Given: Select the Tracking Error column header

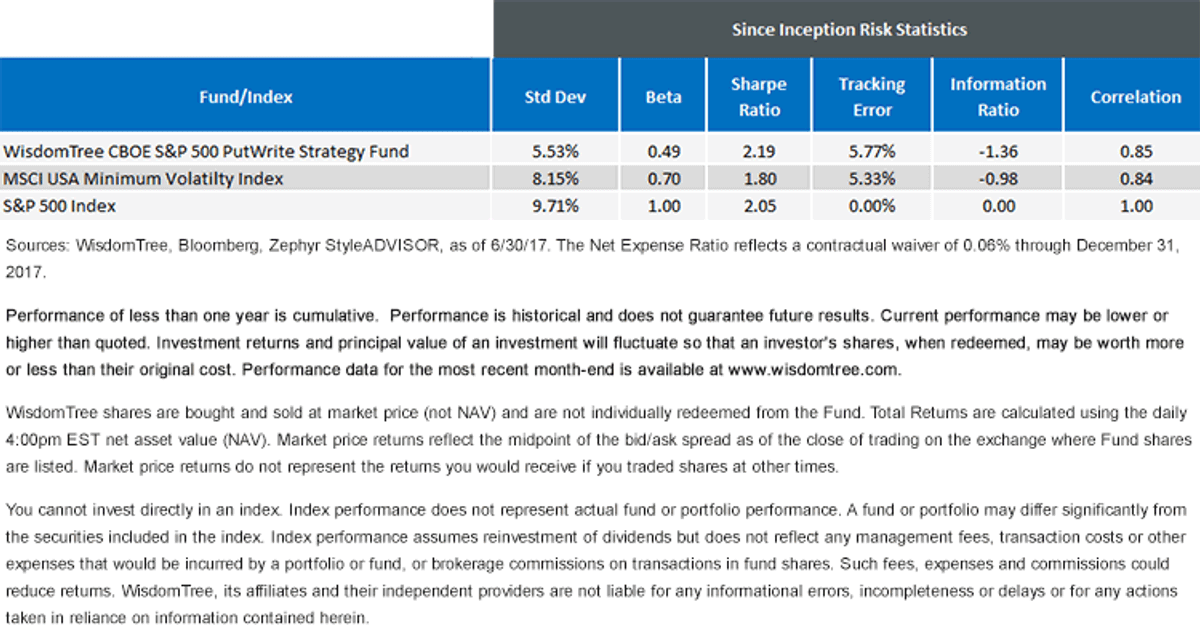Looking at the screenshot, I should [871, 97].
